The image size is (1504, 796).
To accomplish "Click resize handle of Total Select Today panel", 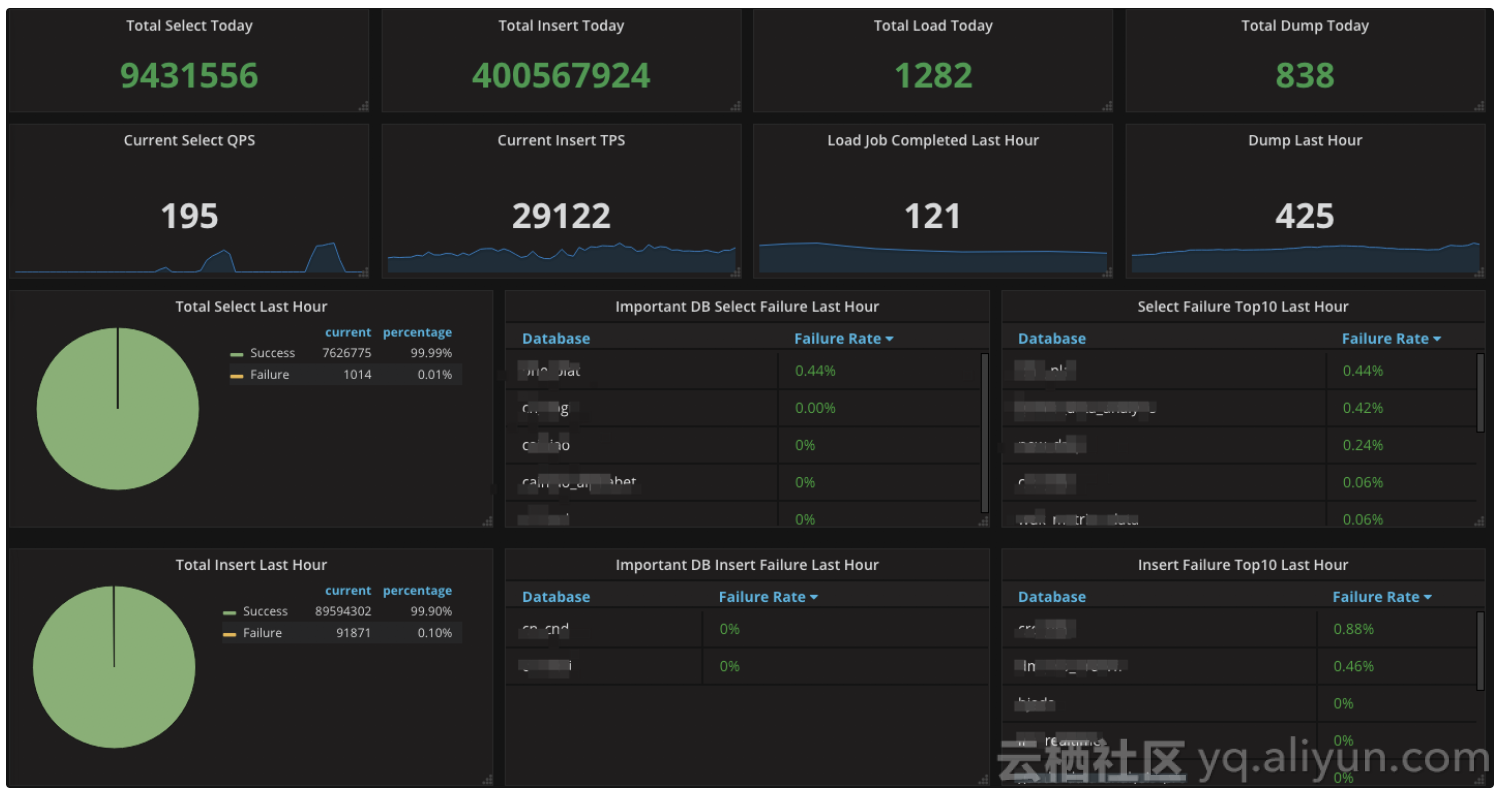I will pyautogui.click(x=363, y=106).
